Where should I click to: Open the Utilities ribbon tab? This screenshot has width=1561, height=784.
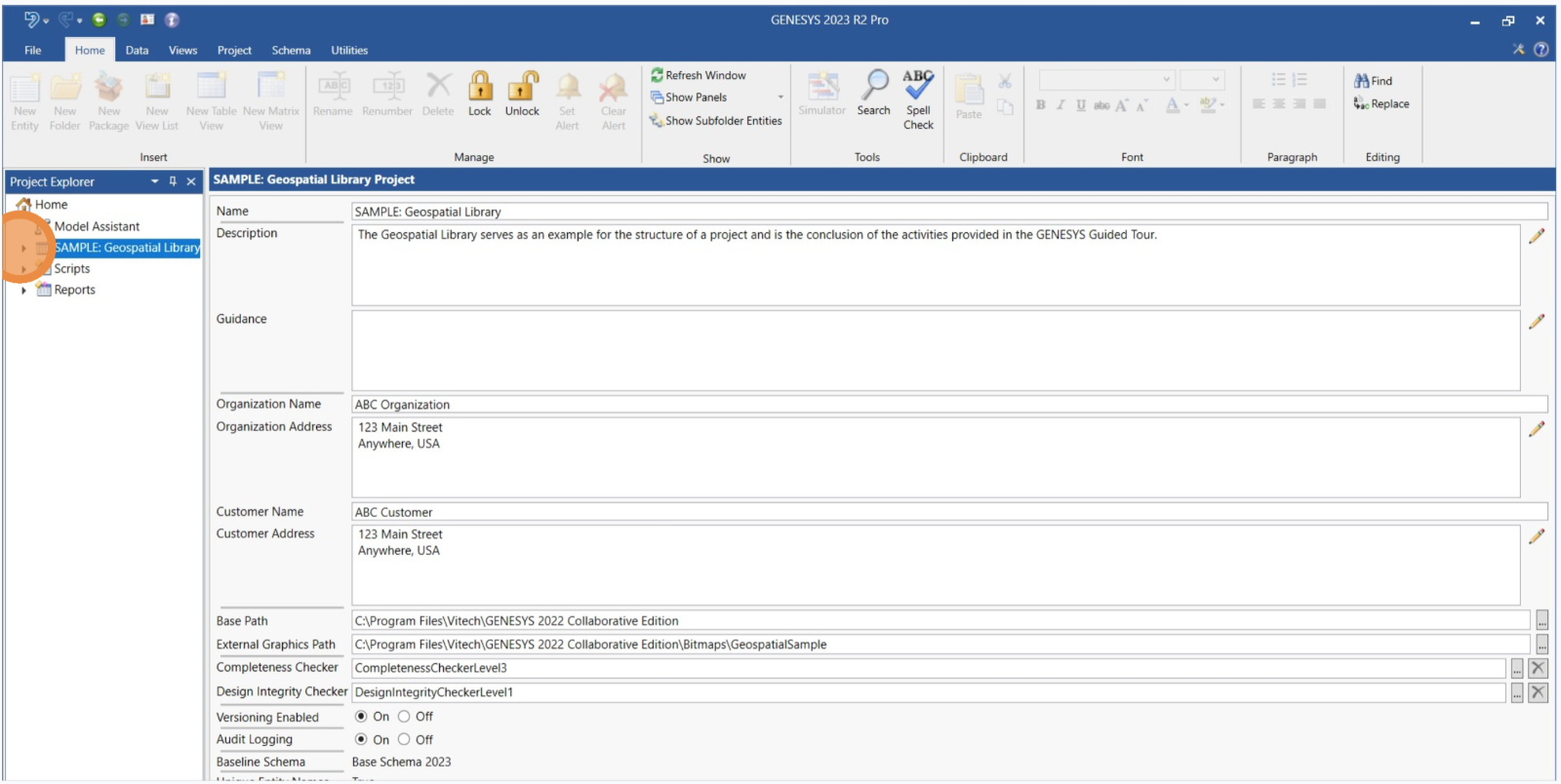tap(349, 51)
